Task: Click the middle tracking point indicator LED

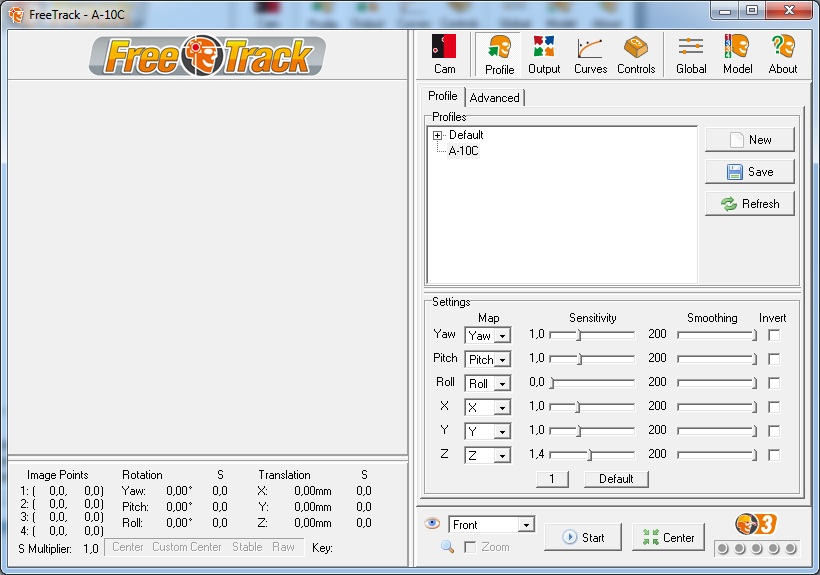Action: tap(757, 548)
